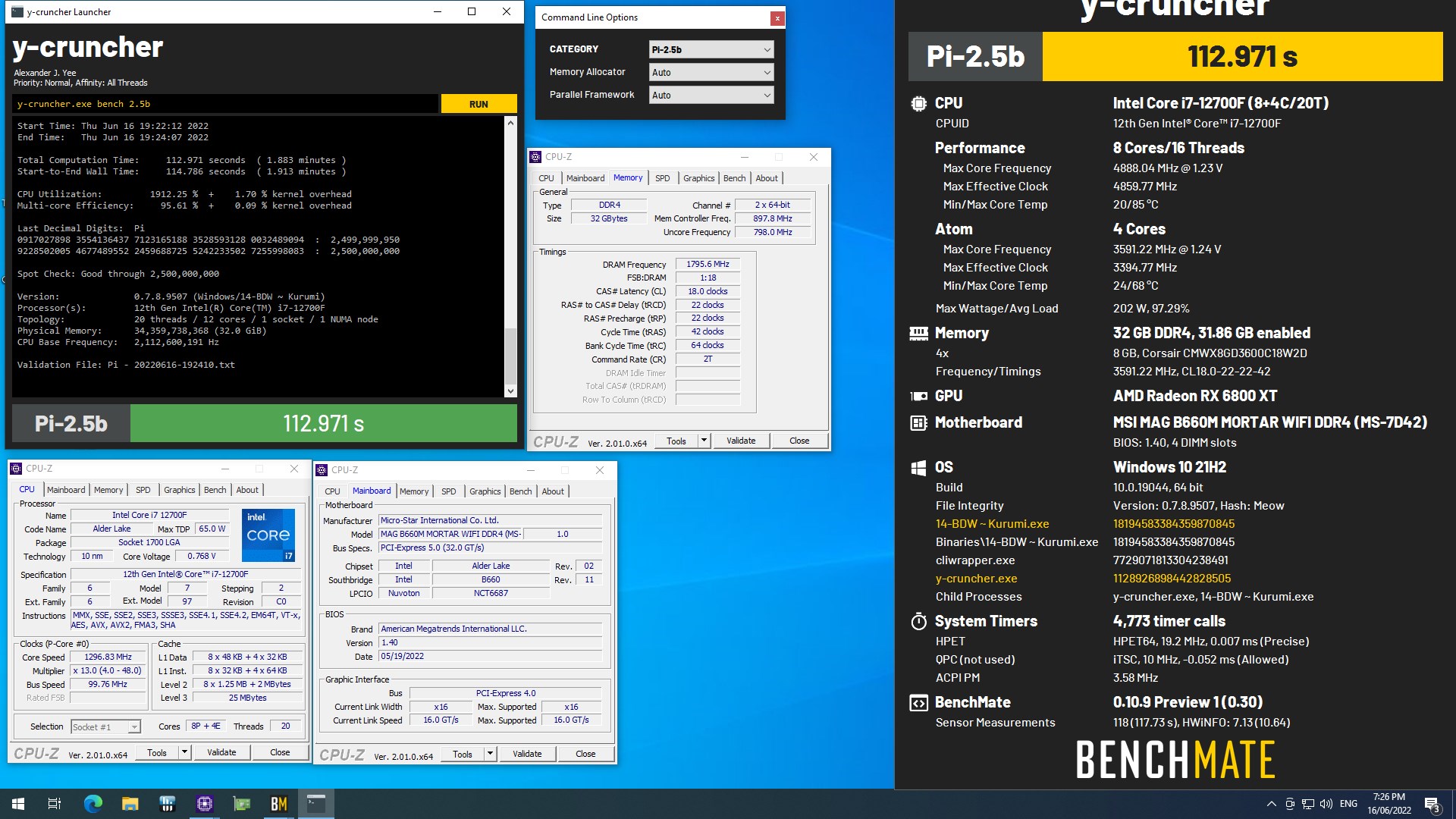The image size is (1456, 819).
Task: Click the Motherboard icon in BenchMate panel
Action: pyautogui.click(x=918, y=422)
